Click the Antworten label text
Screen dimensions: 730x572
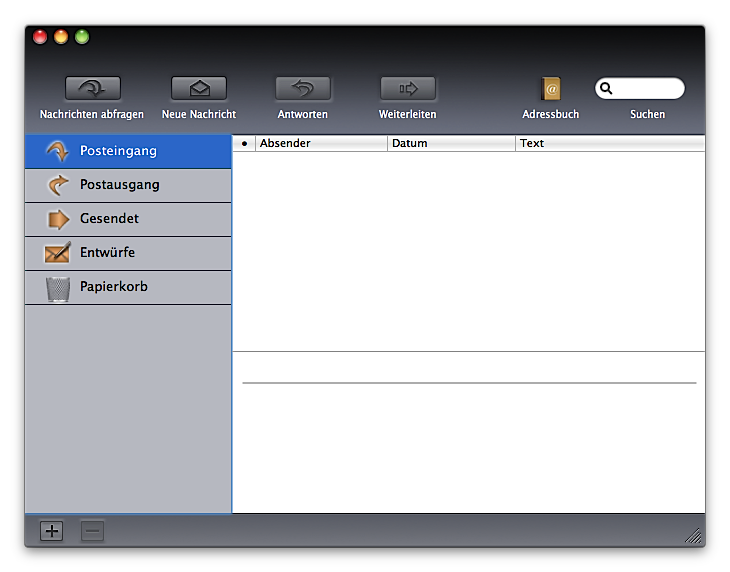click(x=303, y=114)
